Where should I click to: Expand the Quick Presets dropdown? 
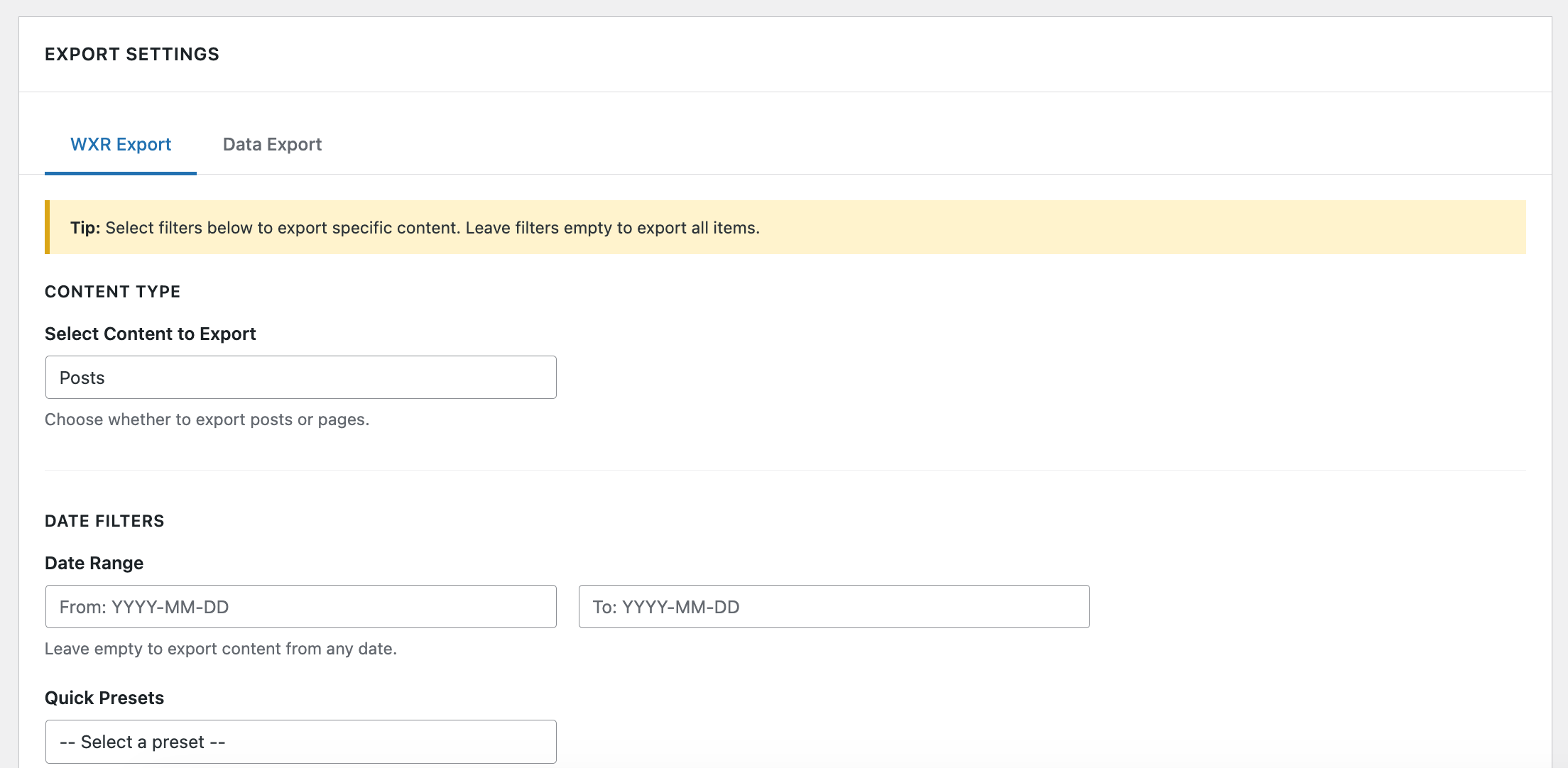[300, 742]
